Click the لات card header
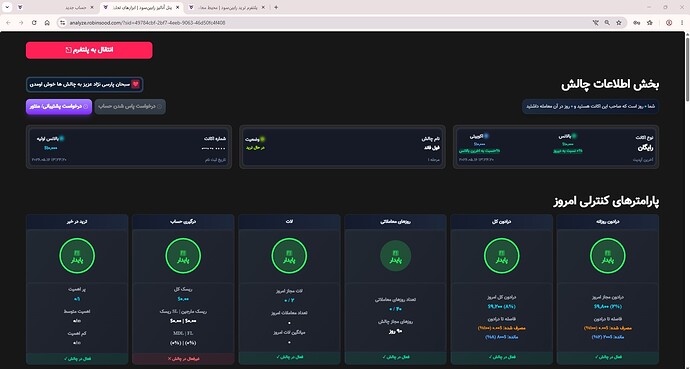This screenshot has width=690, height=369. [289, 222]
